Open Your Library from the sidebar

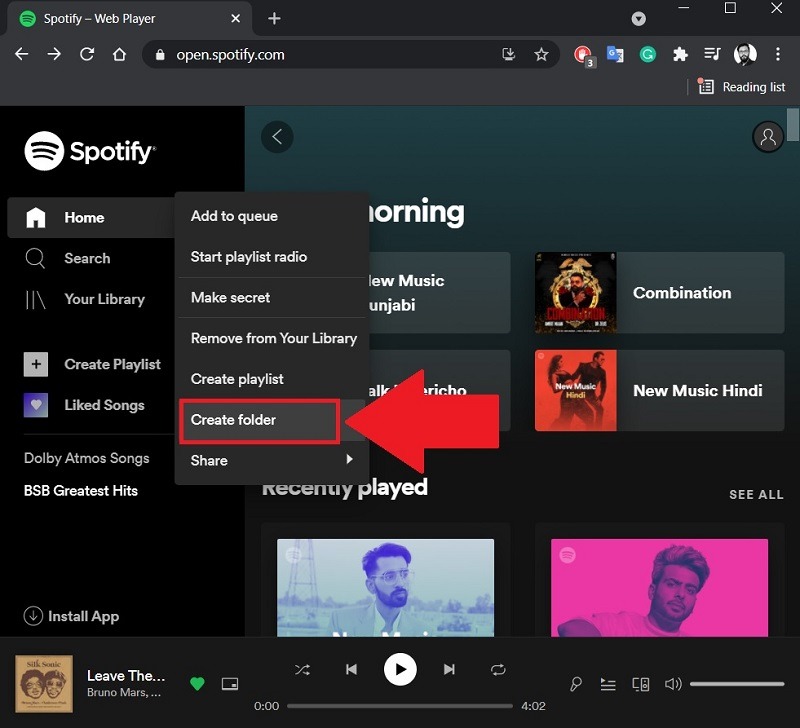103,299
